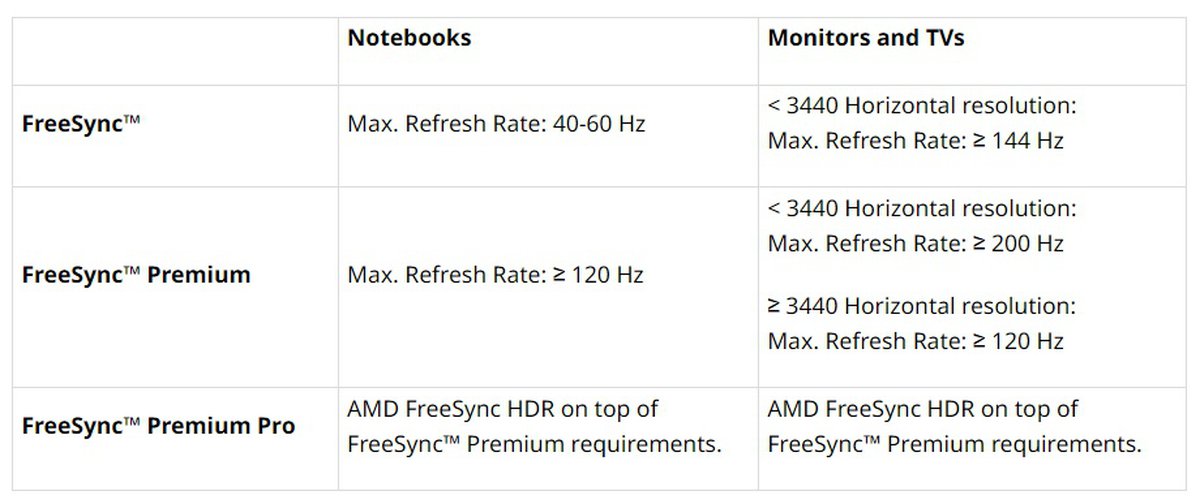Screen dimensions: 1200x504
Task: Click "Max. Refresh Rate:" label before 144 Hz
Action: (x=862, y=141)
